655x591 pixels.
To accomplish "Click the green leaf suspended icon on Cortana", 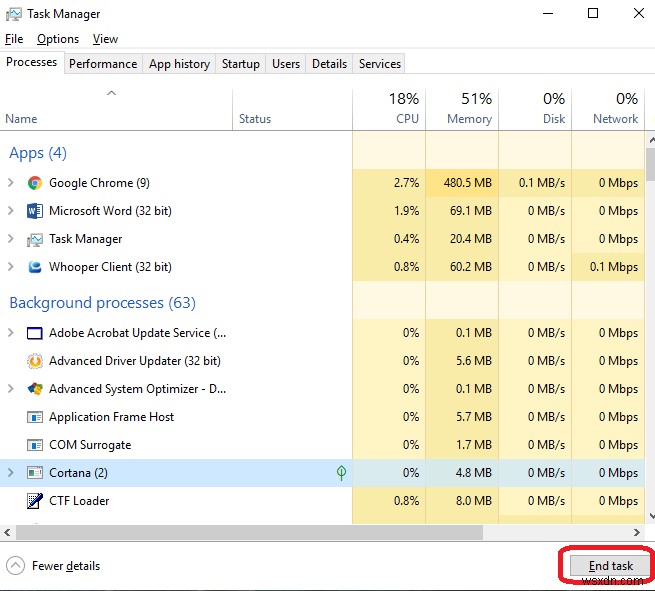I will tap(341, 473).
